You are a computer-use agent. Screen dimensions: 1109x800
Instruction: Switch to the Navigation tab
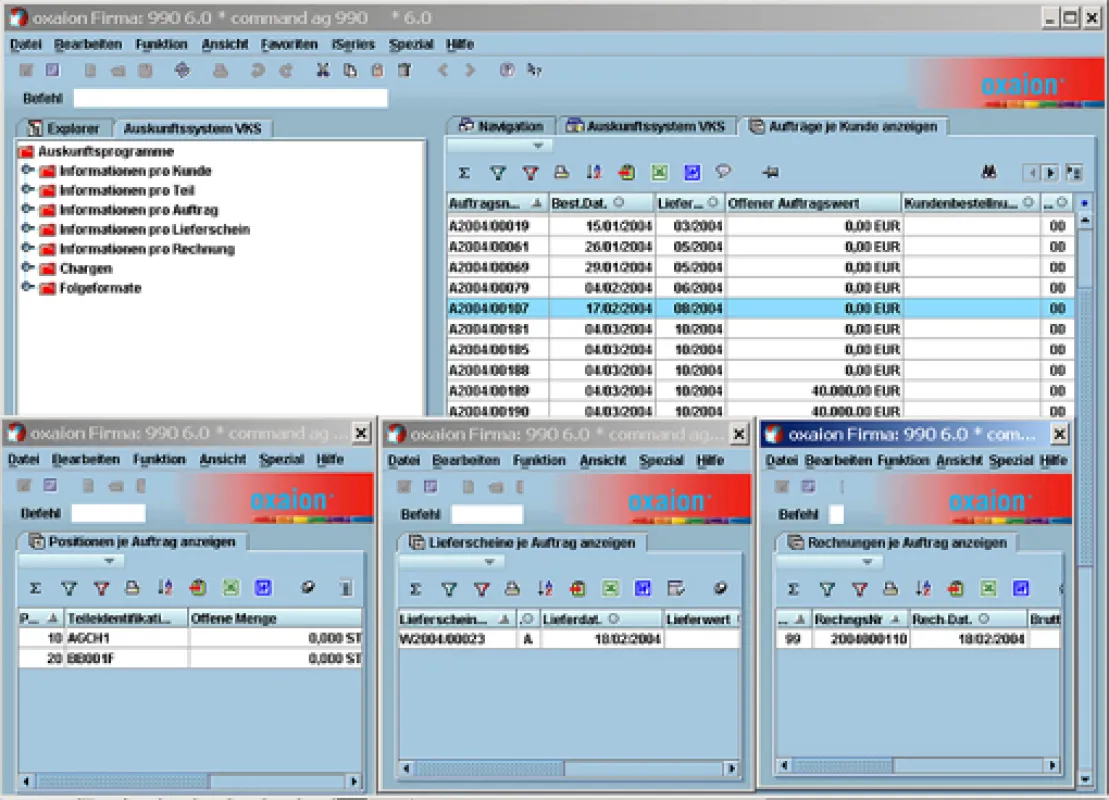(x=501, y=126)
